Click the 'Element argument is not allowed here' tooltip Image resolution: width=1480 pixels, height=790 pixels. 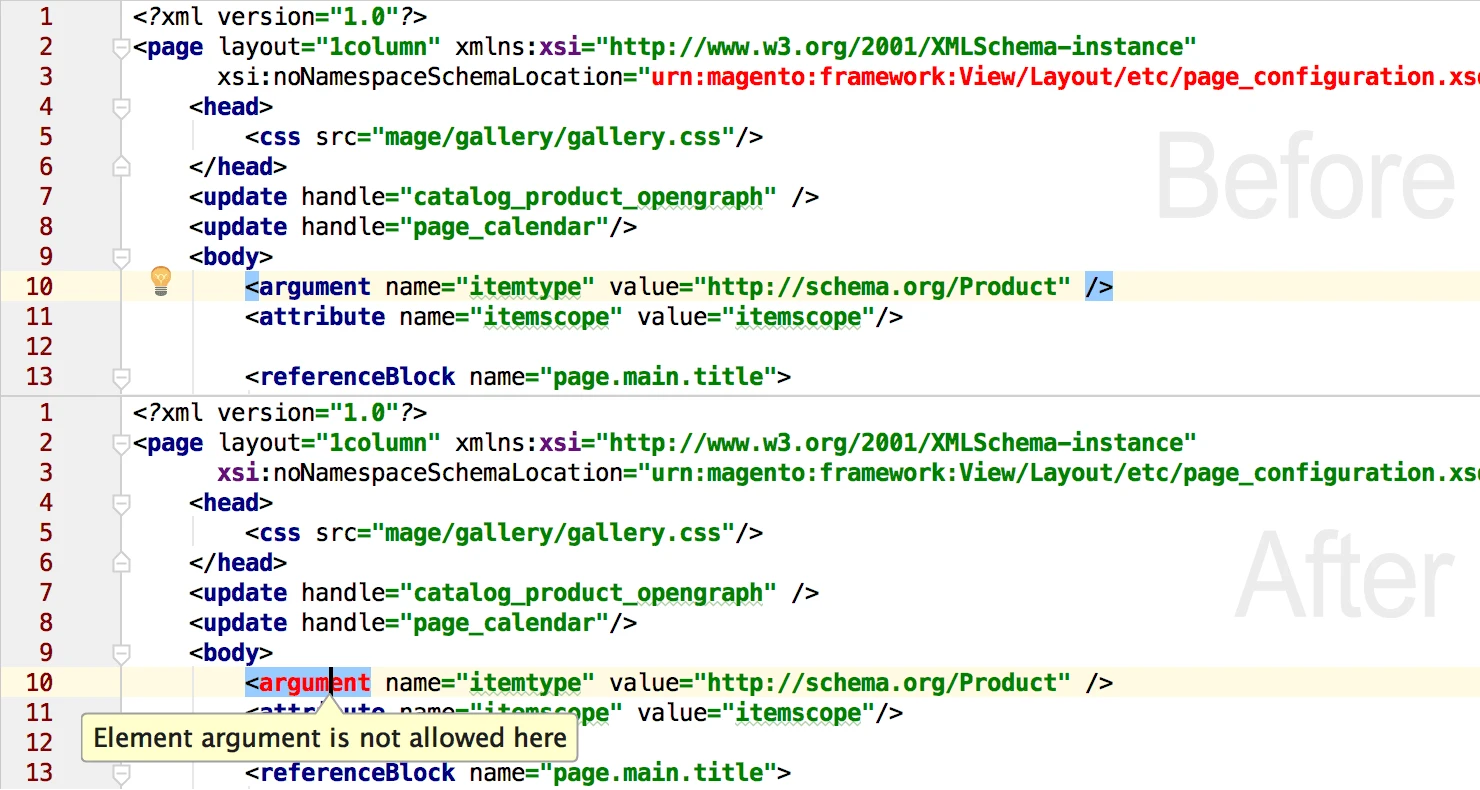coord(330,739)
